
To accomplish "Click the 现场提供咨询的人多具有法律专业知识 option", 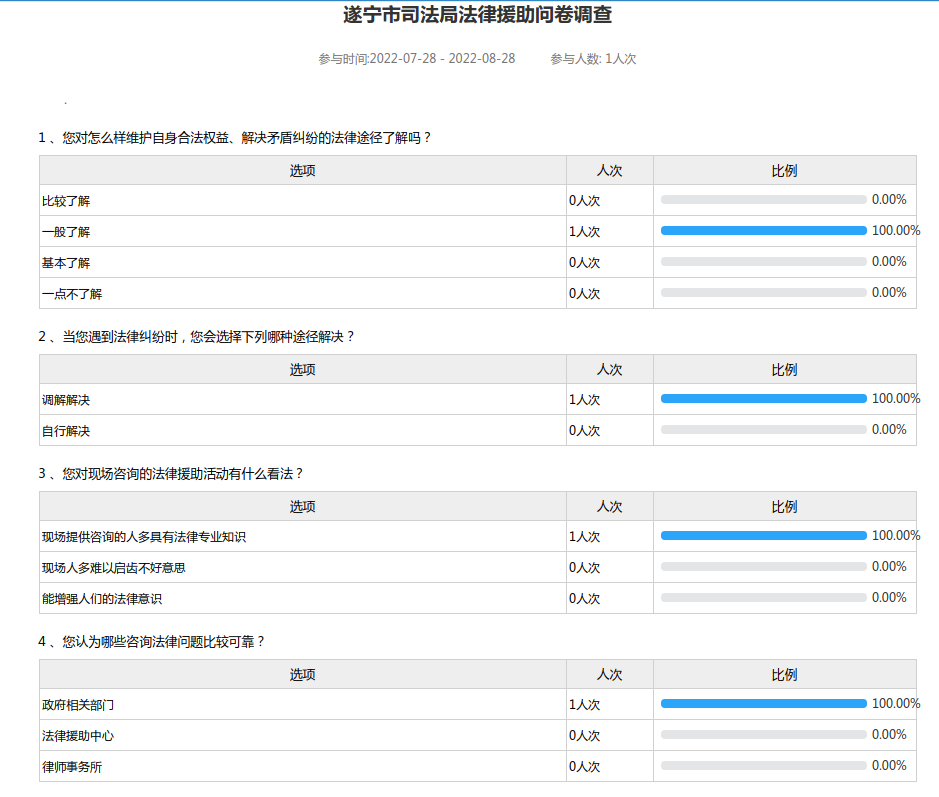I will 144,537.
